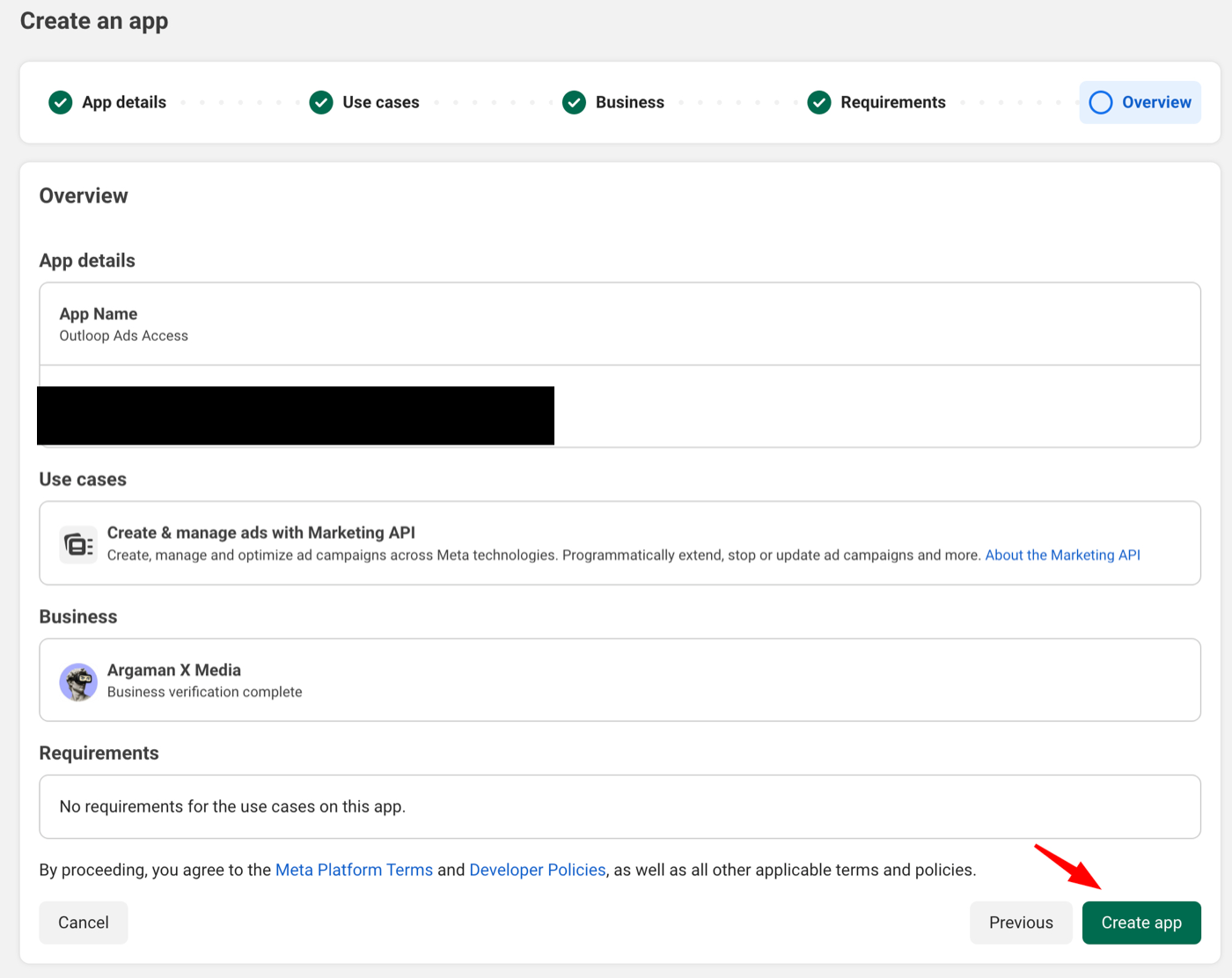Go to the App details step

coord(107,103)
